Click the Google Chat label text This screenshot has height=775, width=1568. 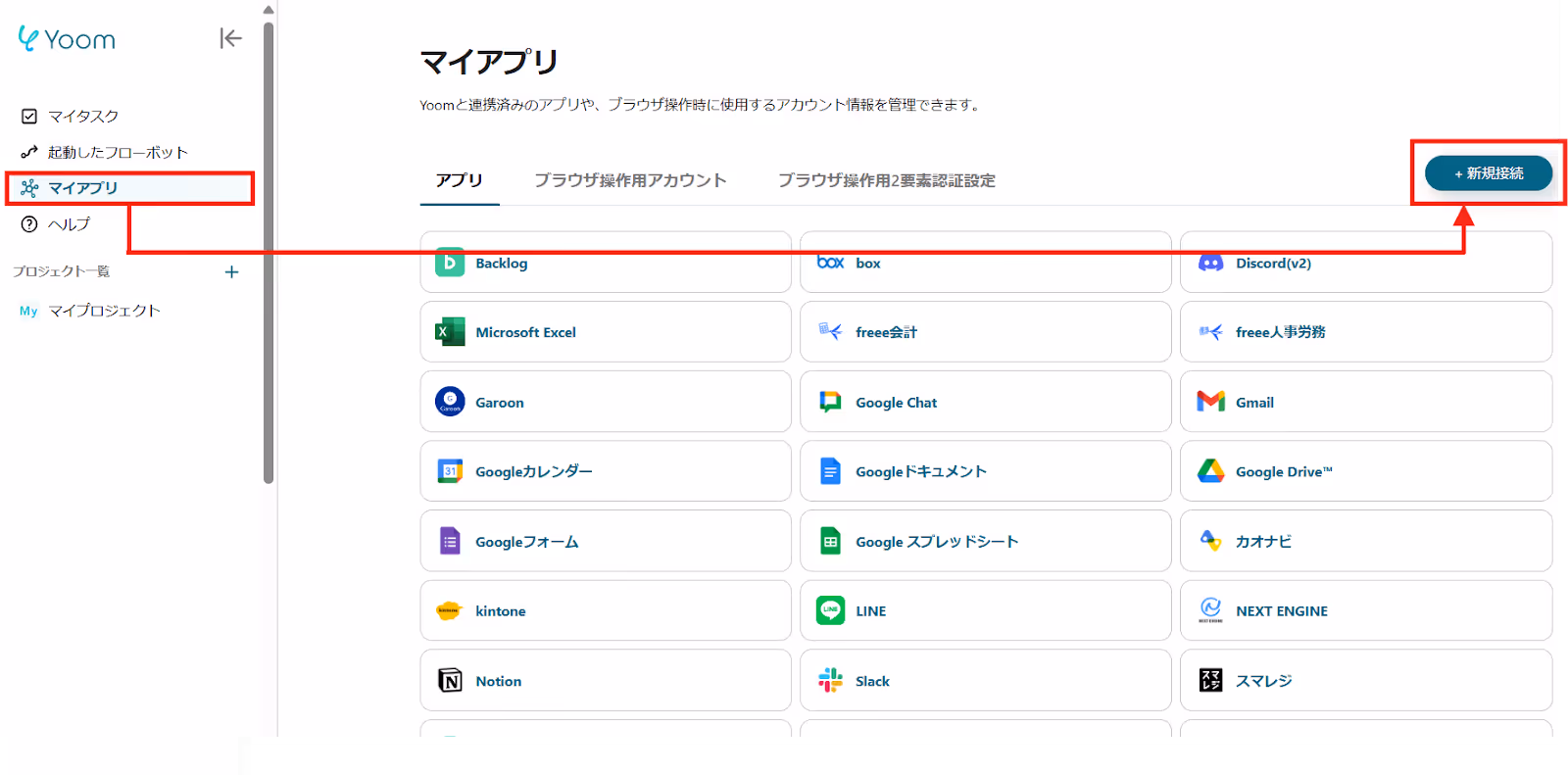[896, 403]
